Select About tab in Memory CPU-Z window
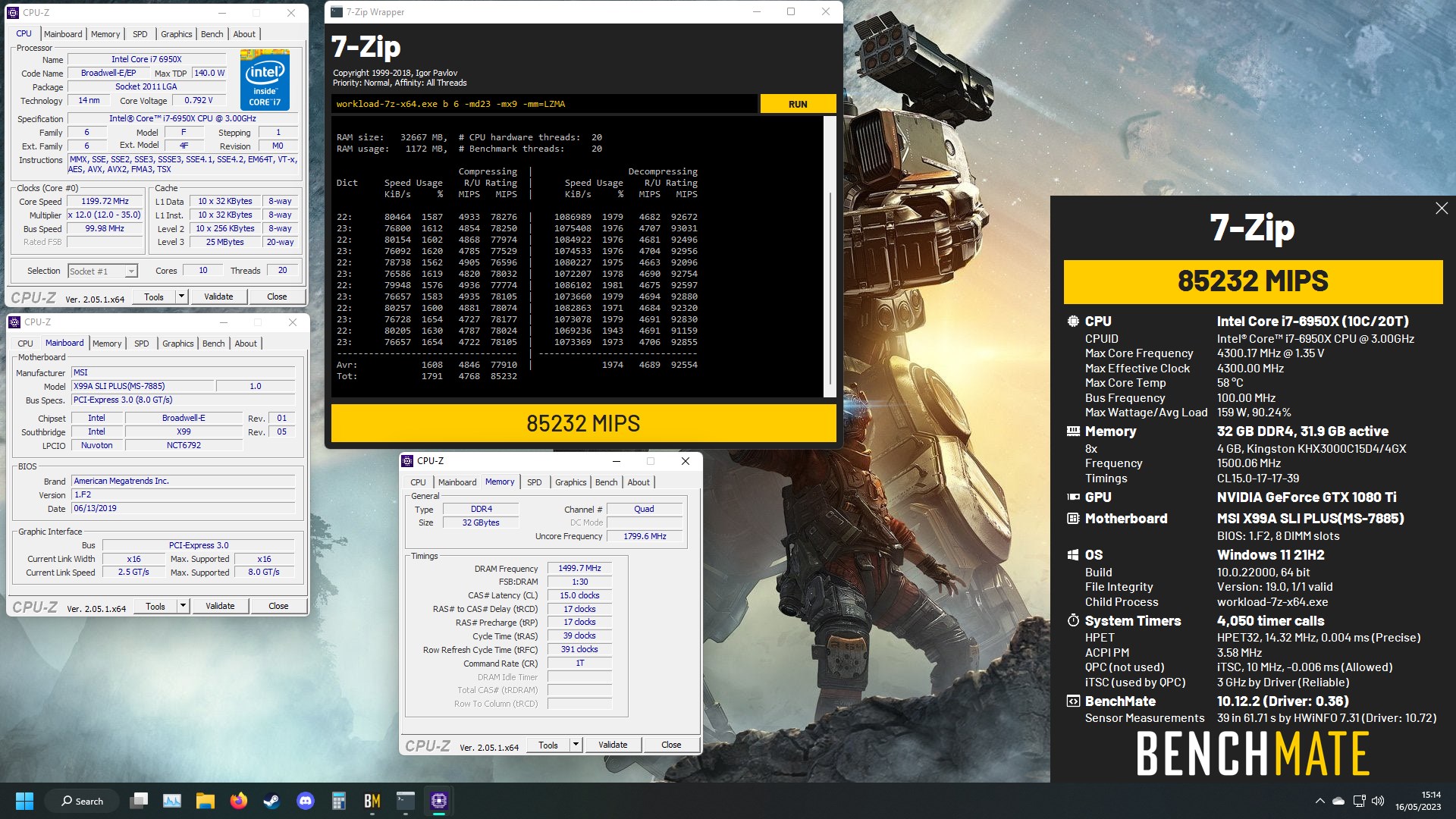This screenshot has width=1456, height=819. pyautogui.click(x=639, y=482)
